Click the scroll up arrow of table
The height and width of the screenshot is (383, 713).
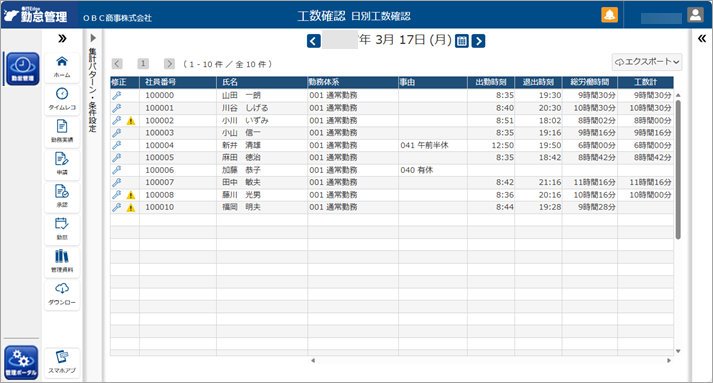[678, 95]
